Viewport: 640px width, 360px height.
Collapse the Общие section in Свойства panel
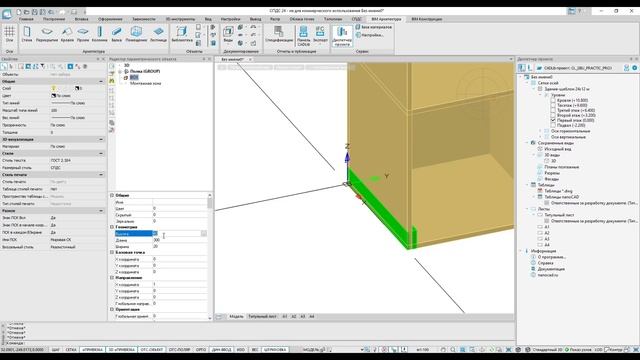101,82
